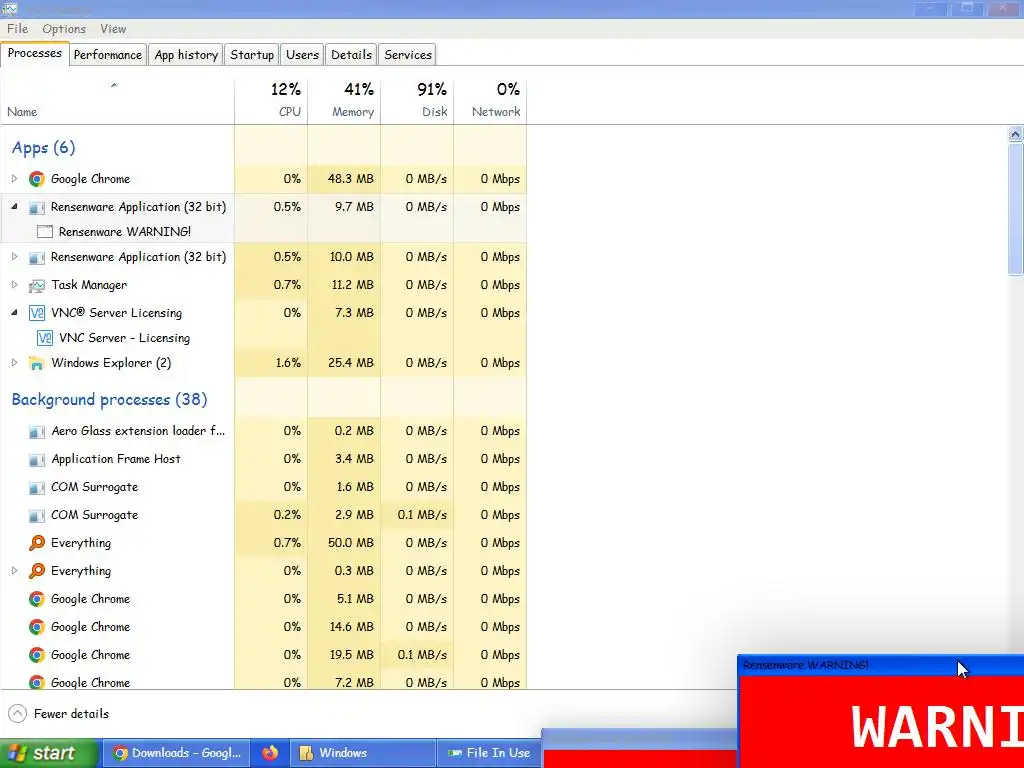The height and width of the screenshot is (768, 1024).
Task: Click the Fewer details link
Action: 72,714
